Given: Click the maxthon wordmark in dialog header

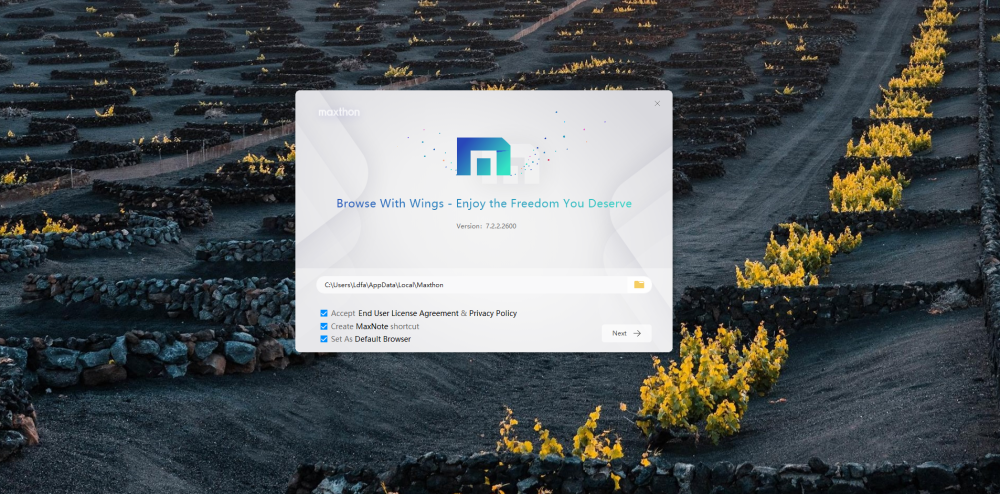Looking at the screenshot, I should (339, 112).
